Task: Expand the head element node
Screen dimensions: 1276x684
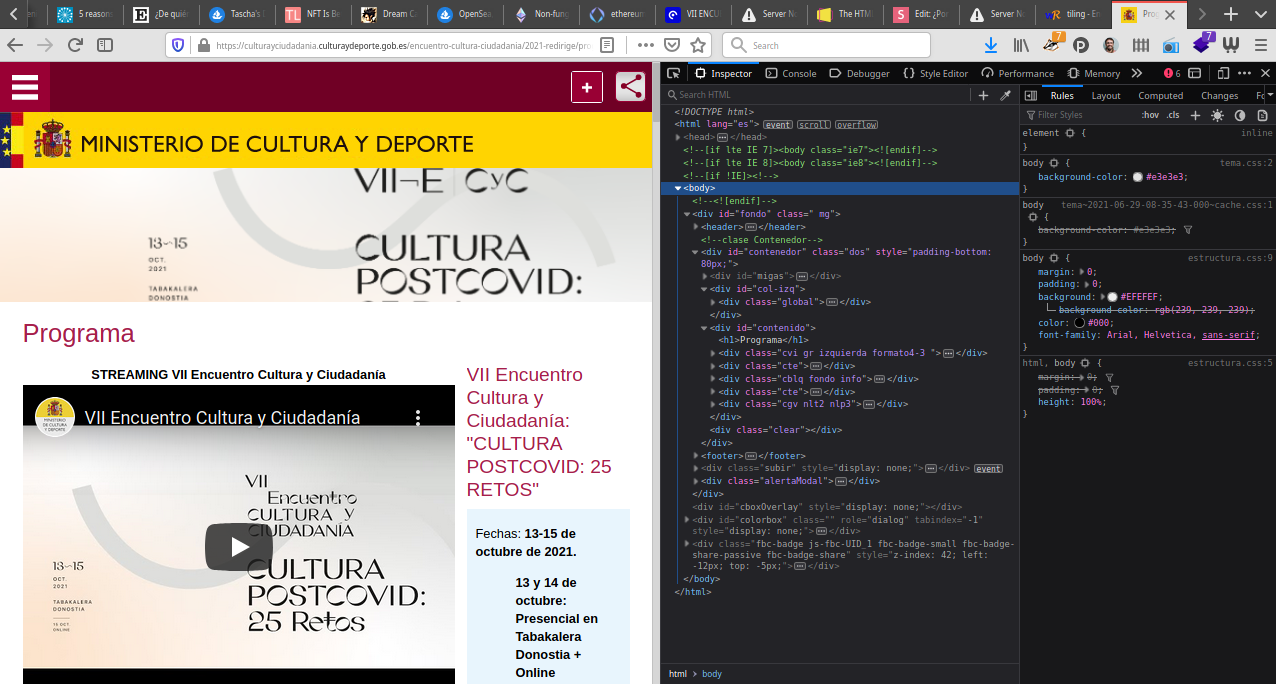Action: coord(678,137)
